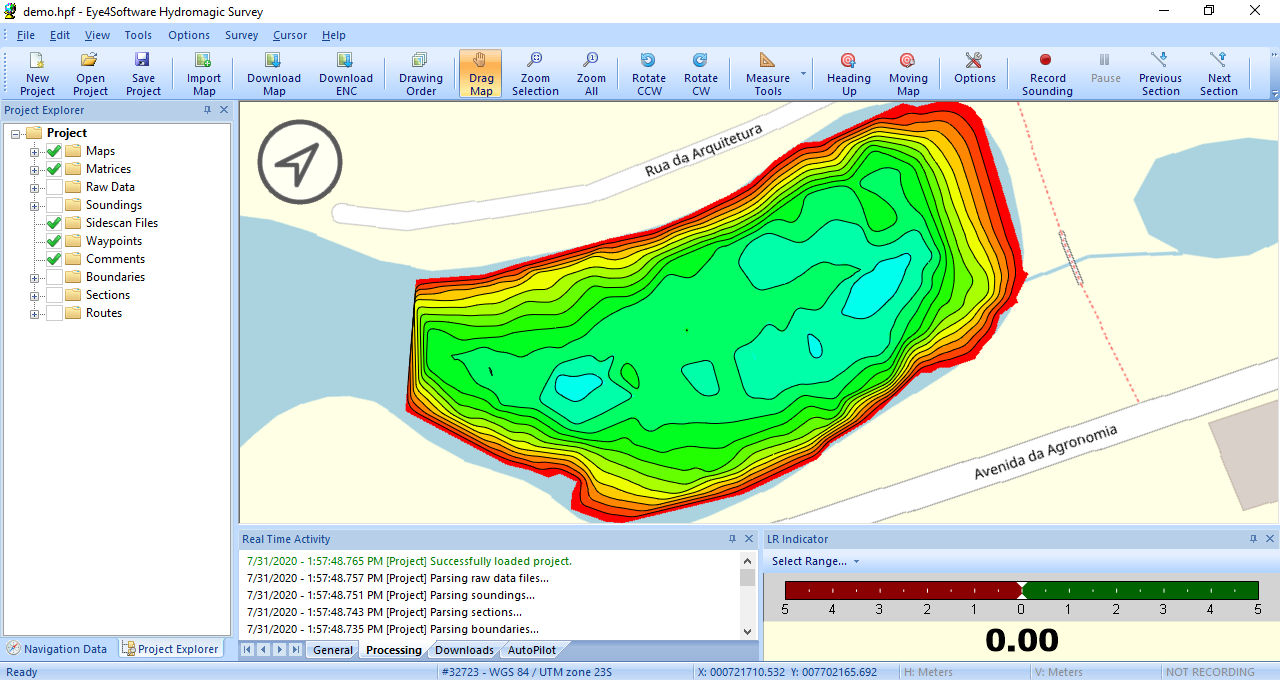Open the Help menu

(334, 35)
